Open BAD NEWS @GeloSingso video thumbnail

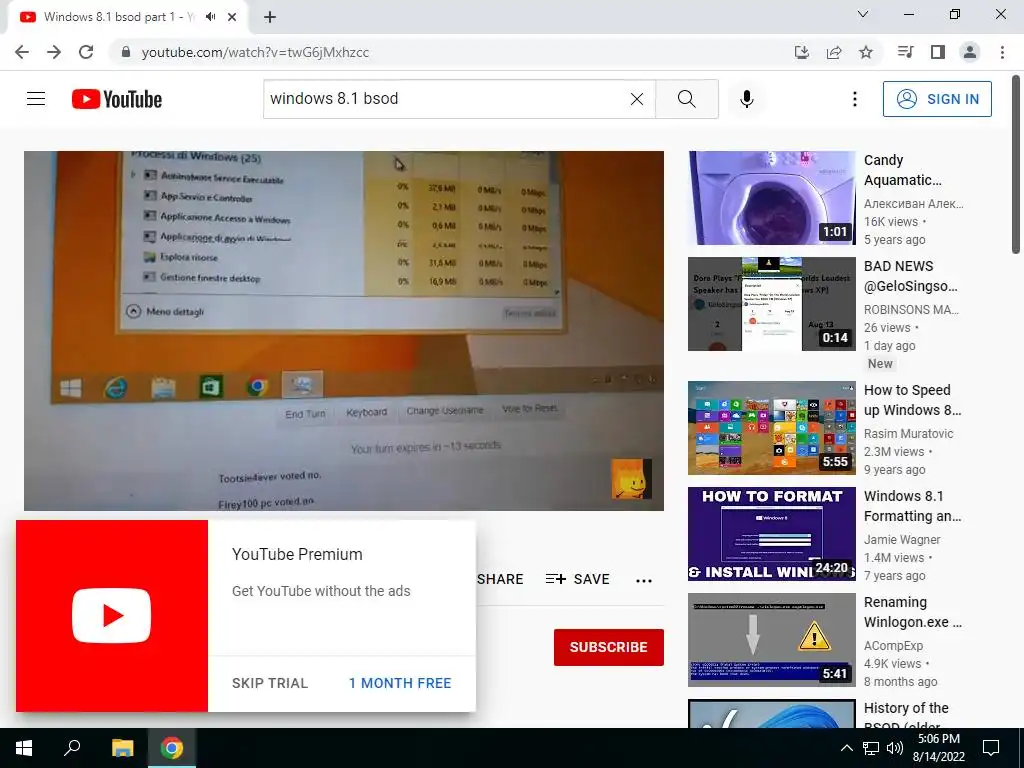click(772, 304)
